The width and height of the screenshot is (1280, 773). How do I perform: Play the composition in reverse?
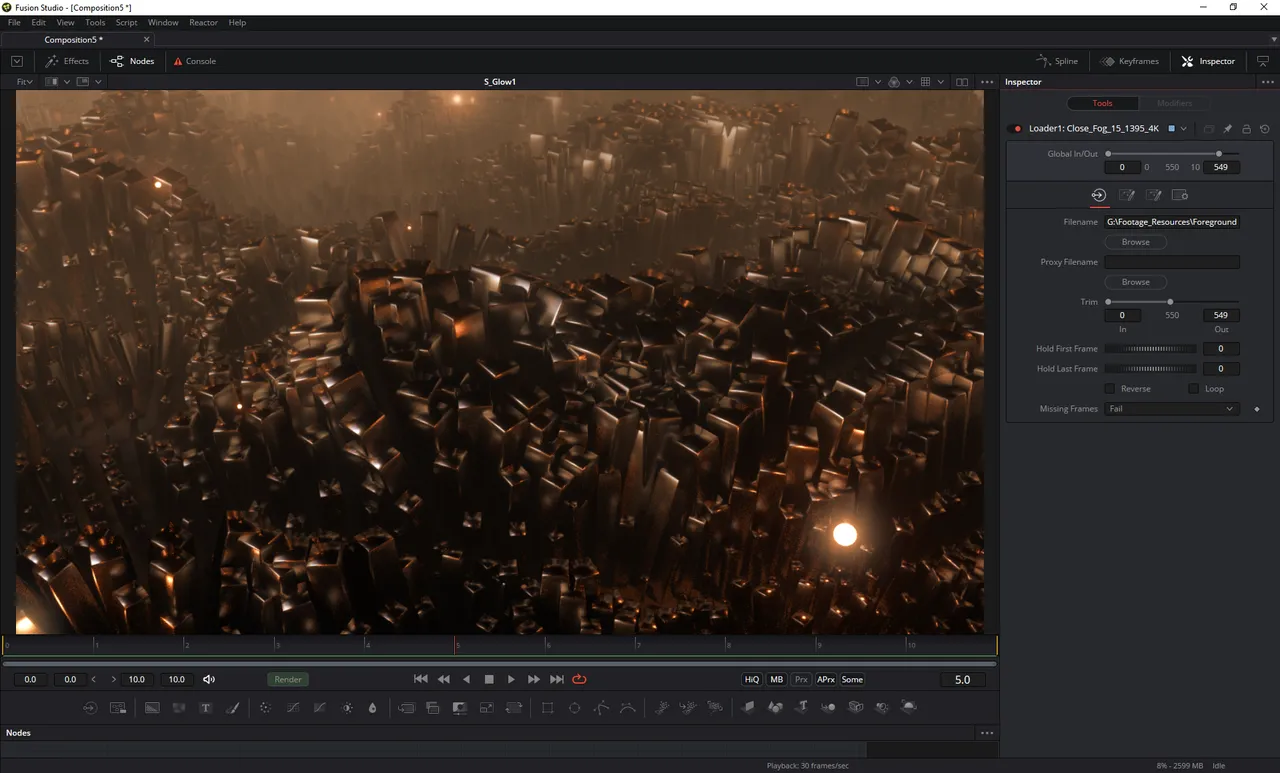pos(466,679)
